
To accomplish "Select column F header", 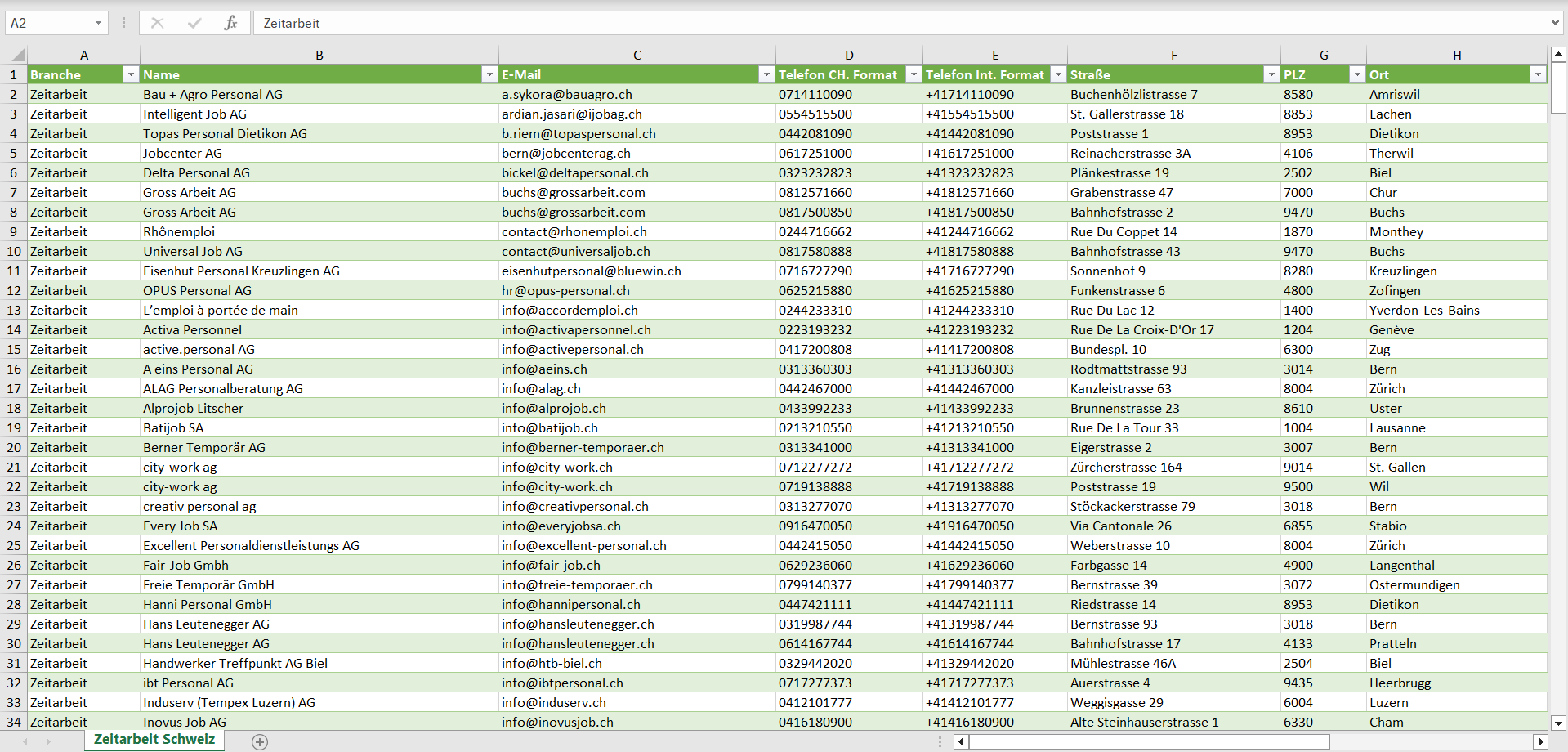I will [x=1174, y=56].
